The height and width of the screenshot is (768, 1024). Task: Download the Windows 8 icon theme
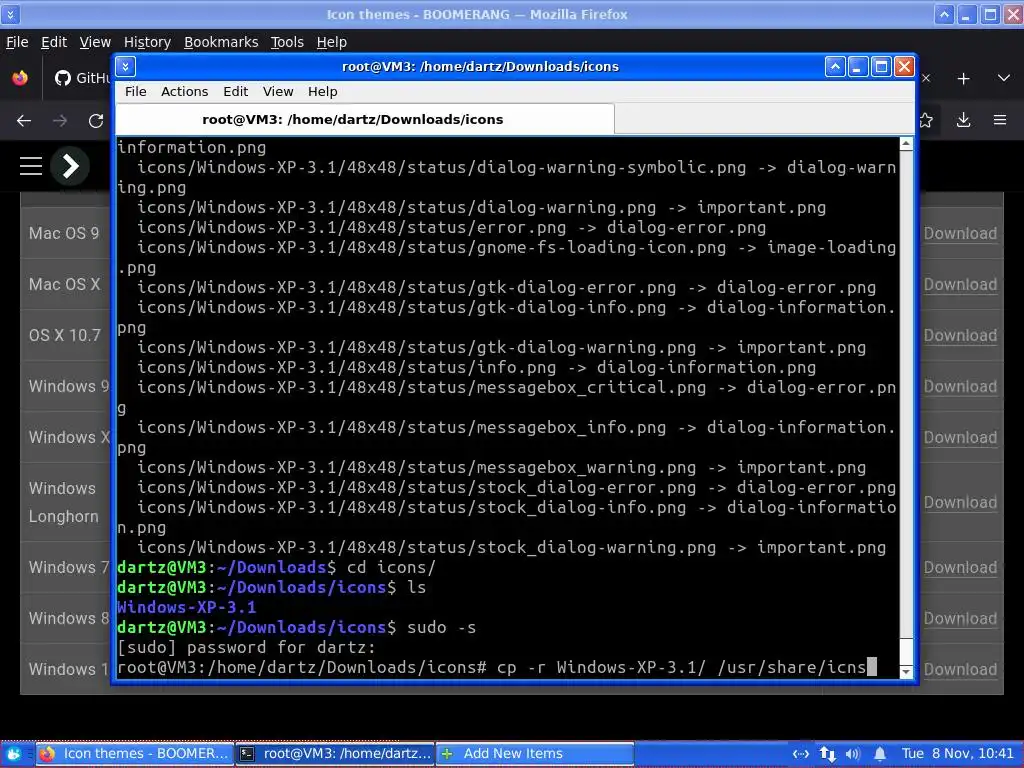[960, 618]
